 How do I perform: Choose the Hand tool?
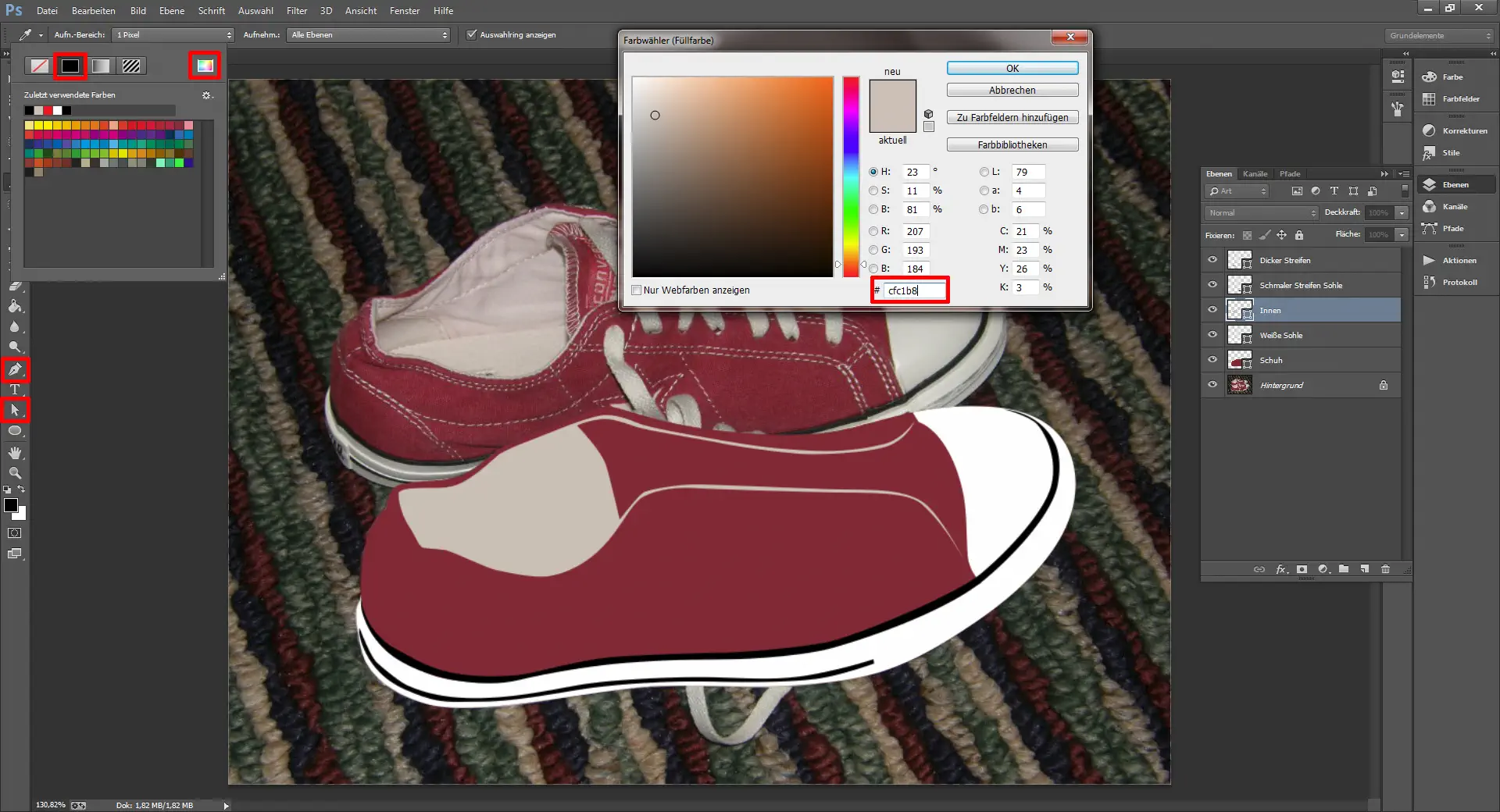click(x=15, y=453)
